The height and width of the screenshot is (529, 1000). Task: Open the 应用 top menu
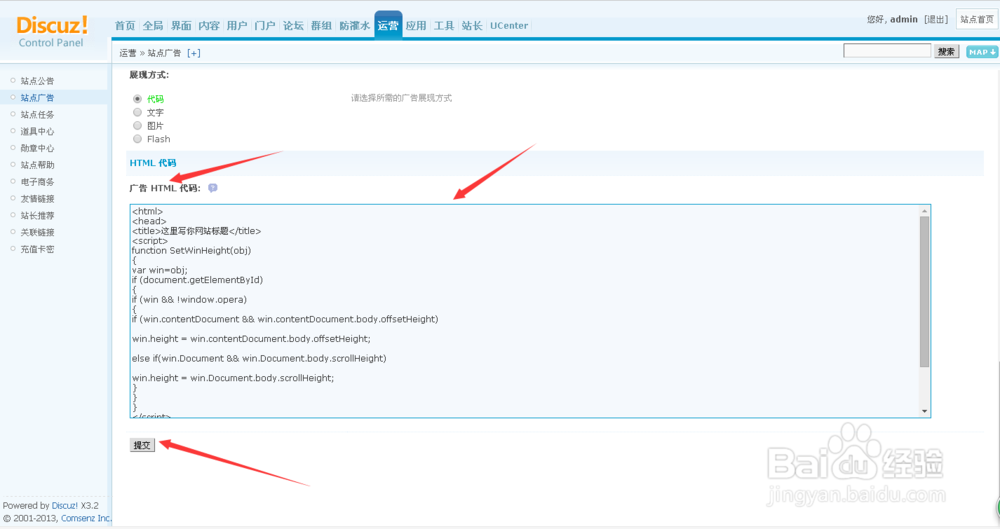click(416, 26)
